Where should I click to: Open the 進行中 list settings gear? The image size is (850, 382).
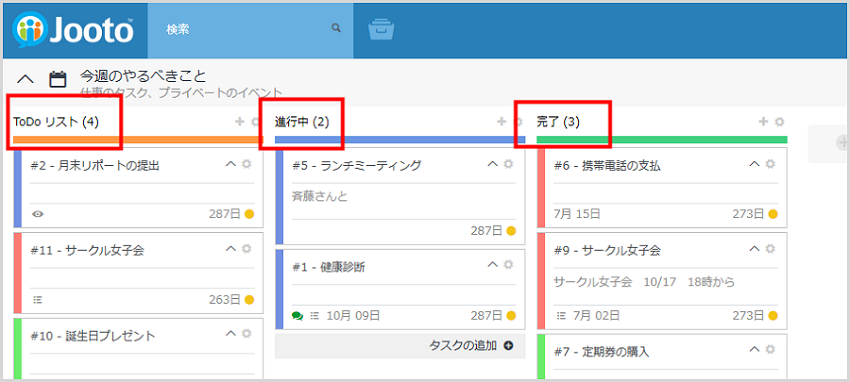click(518, 122)
